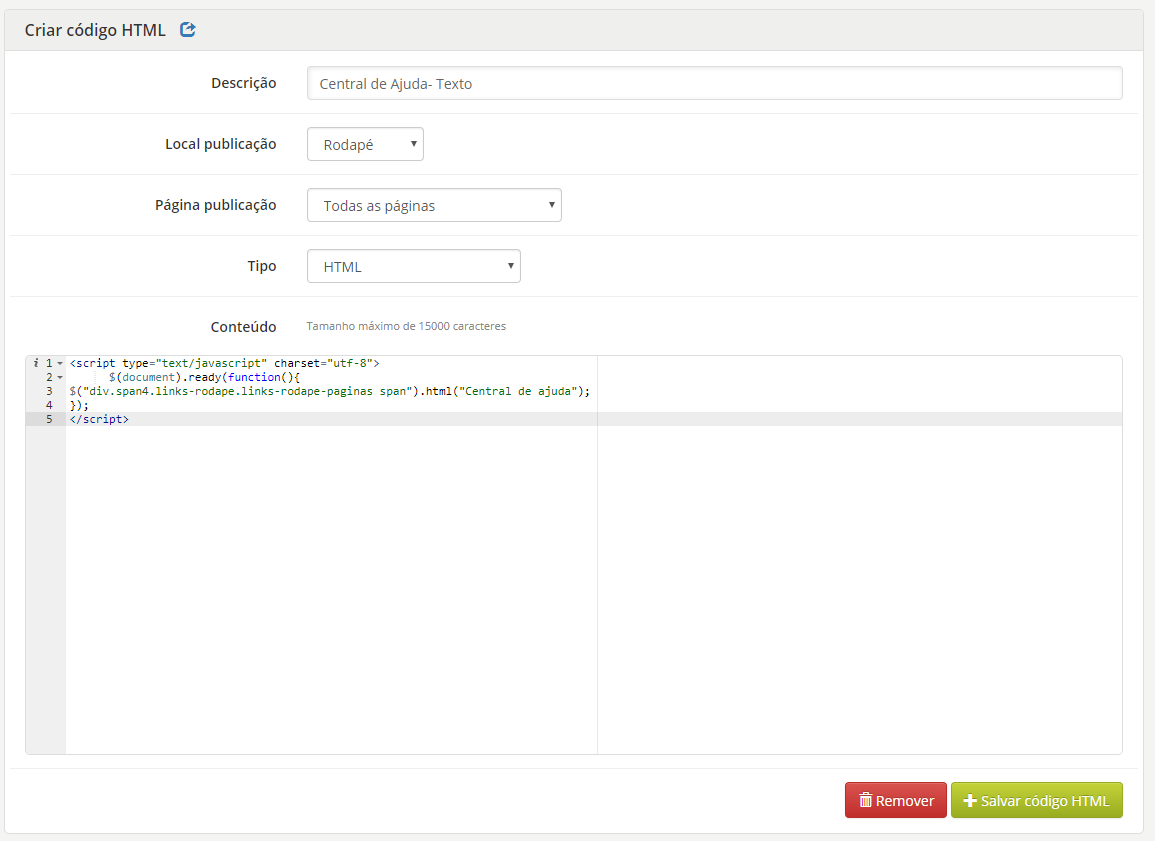This screenshot has width=1155, height=841.
Task: Collapse the code fold on line 1
Action: click(x=60, y=364)
